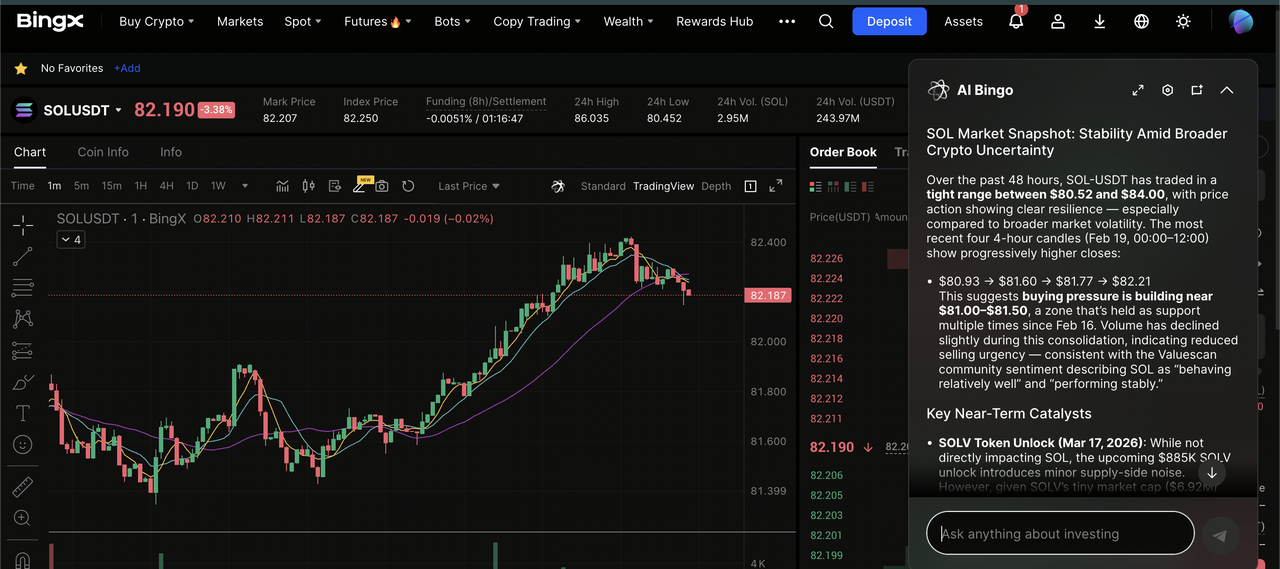Viewport: 1280px width, 569px height.
Task: Open the Last Price dropdown
Action: coord(468,186)
